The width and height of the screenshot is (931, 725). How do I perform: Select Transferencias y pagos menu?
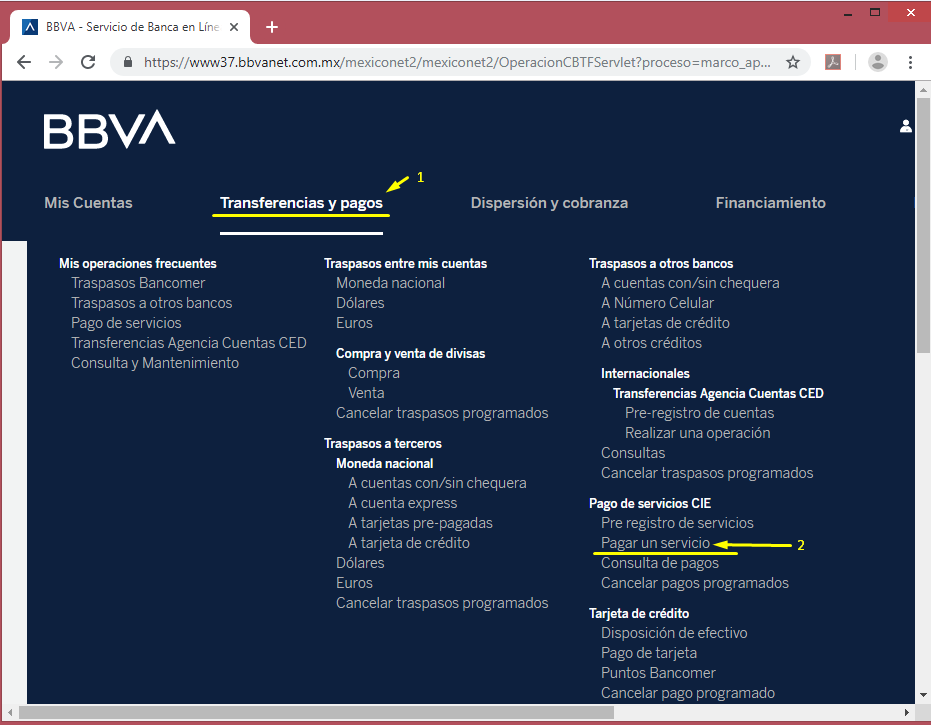[x=301, y=203]
